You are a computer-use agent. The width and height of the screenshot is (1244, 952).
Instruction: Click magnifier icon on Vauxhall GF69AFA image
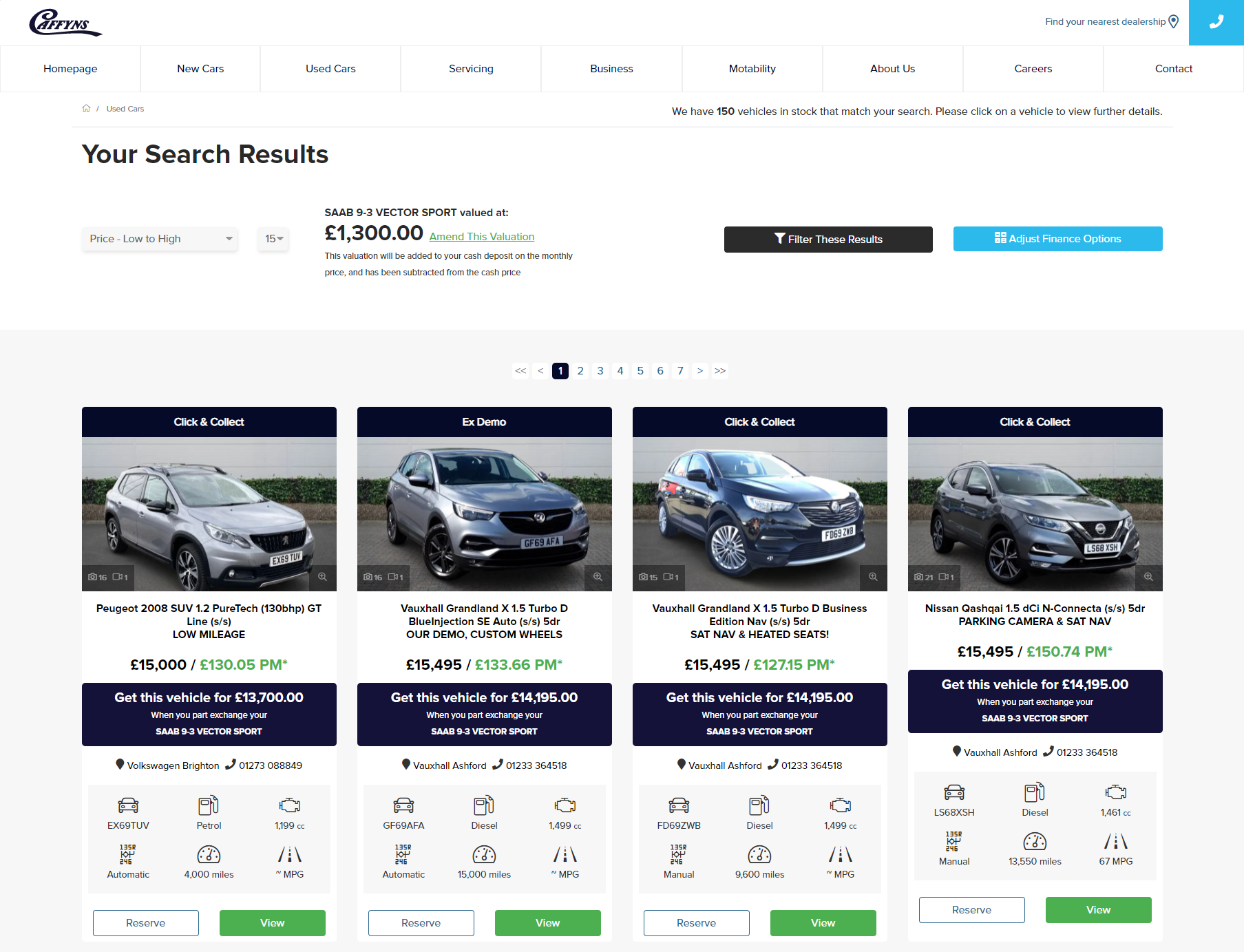(598, 577)
